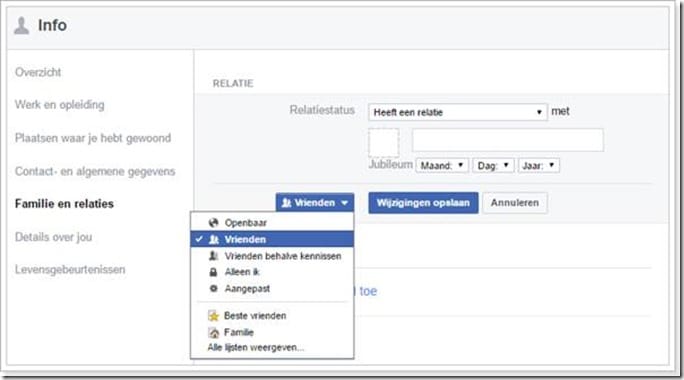Click the star icon beside Beste vrienden
This screenshot has height=380, width=684.
pos(213,315)
